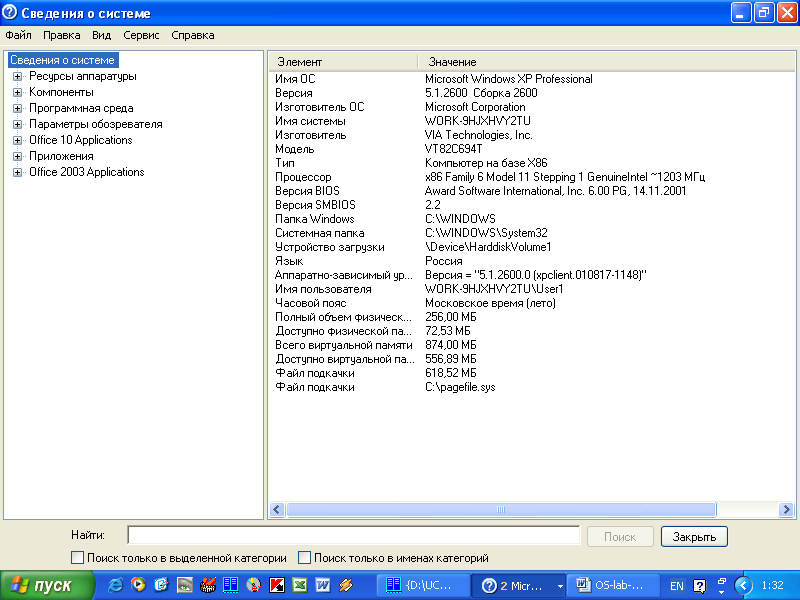800x600 pixels.
Task: Switch the EN language indicator
Action: point(677,586)
